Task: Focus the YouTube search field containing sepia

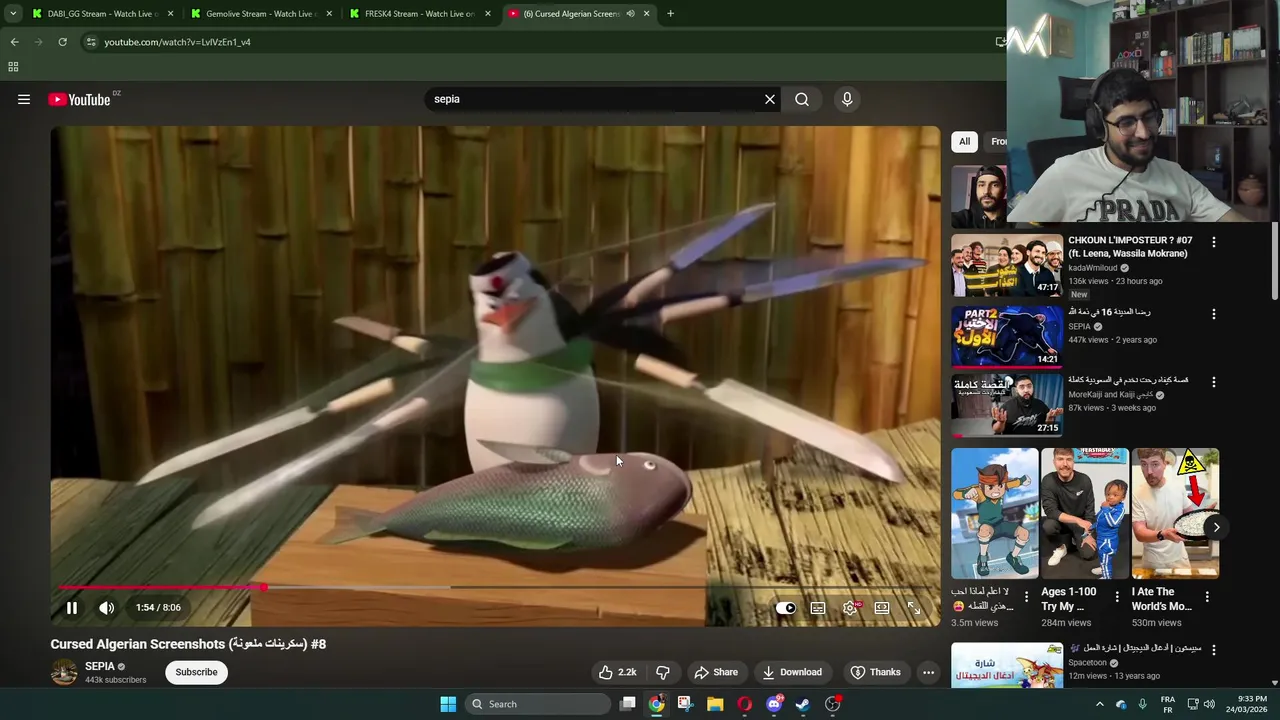Action: [595, 99]
